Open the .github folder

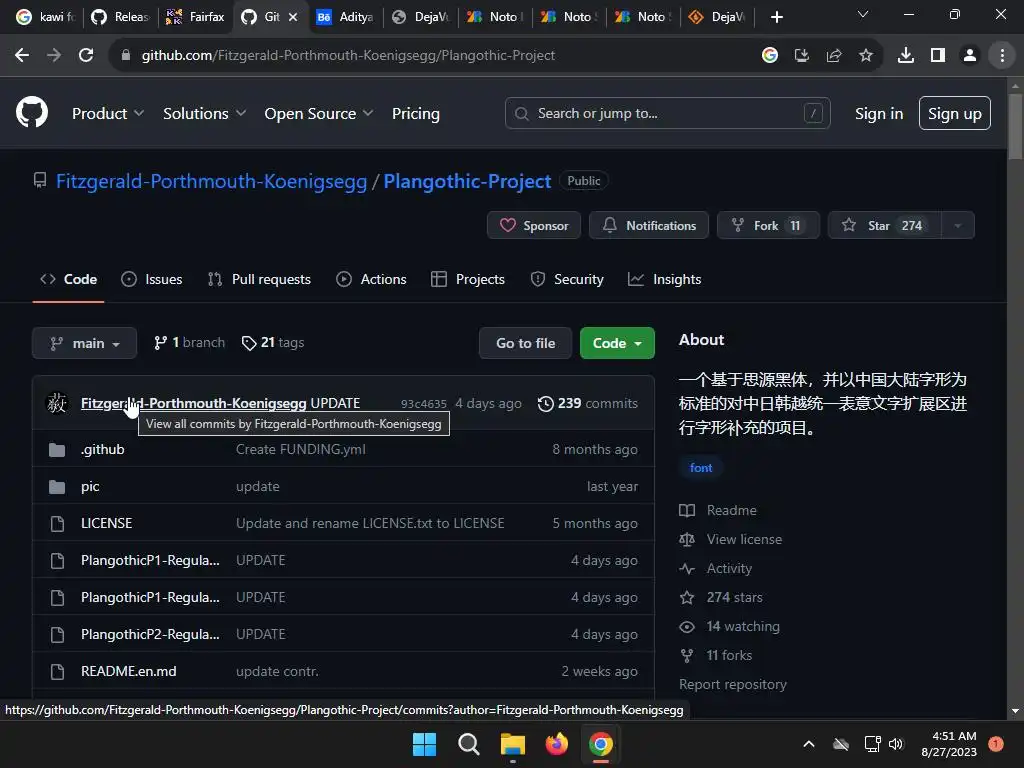pyautogui.click(x=103, y=449)
